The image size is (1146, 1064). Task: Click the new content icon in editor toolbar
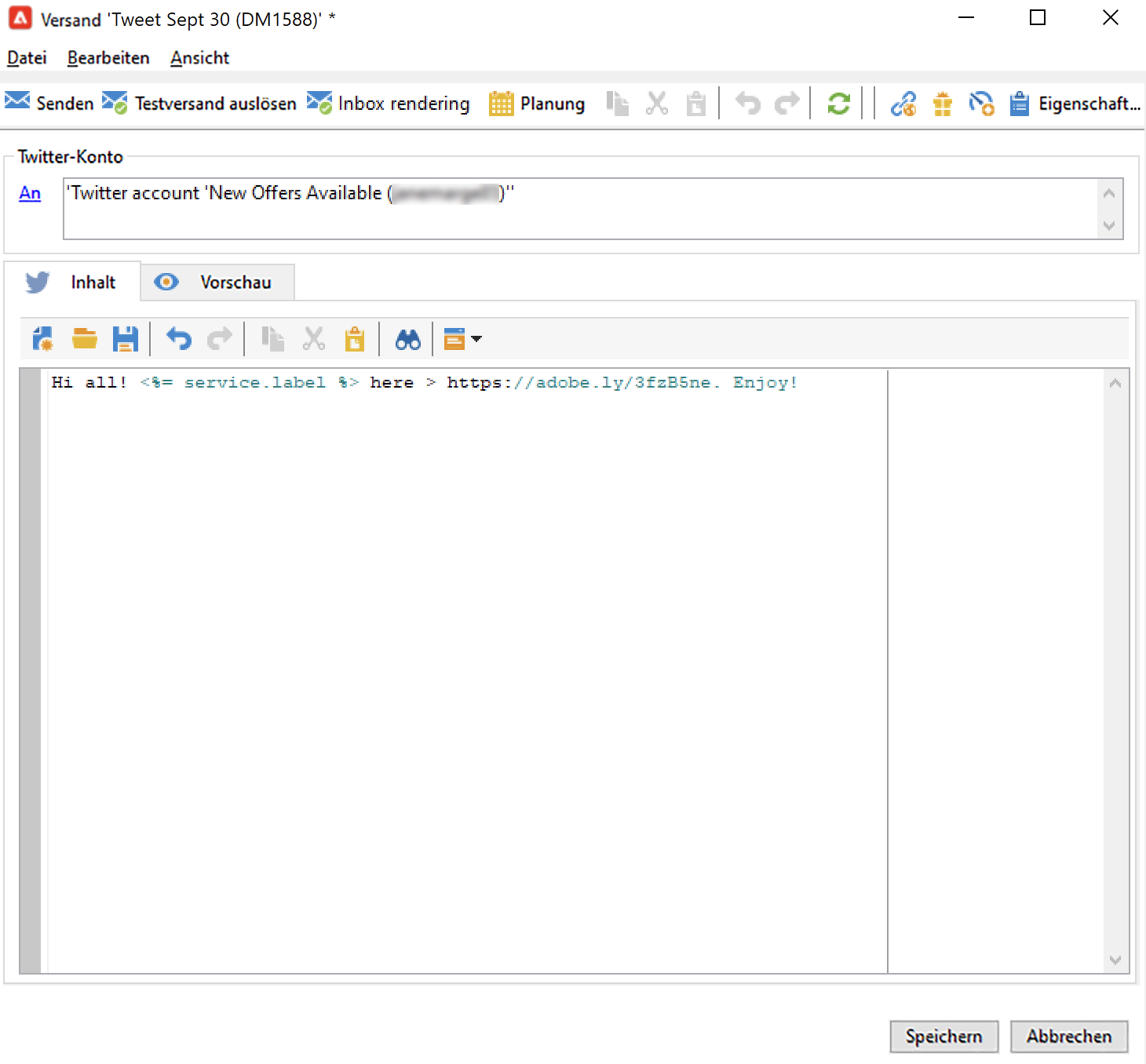[43, 339]
